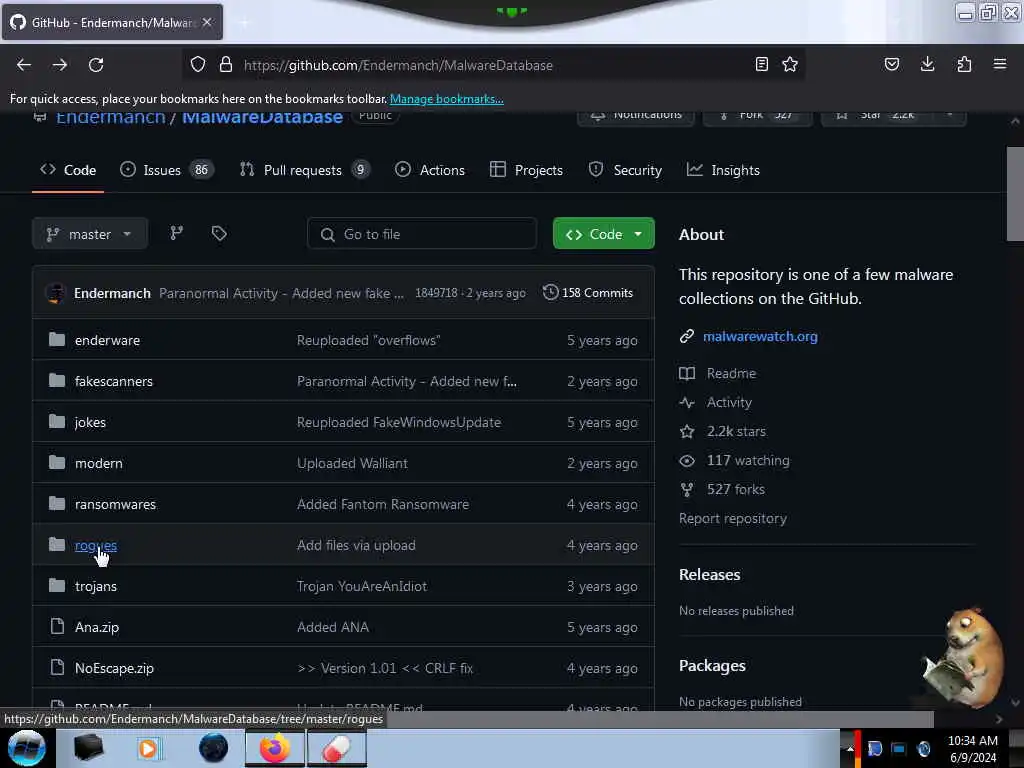Open the Manage bookmarks link

(447, 99)
